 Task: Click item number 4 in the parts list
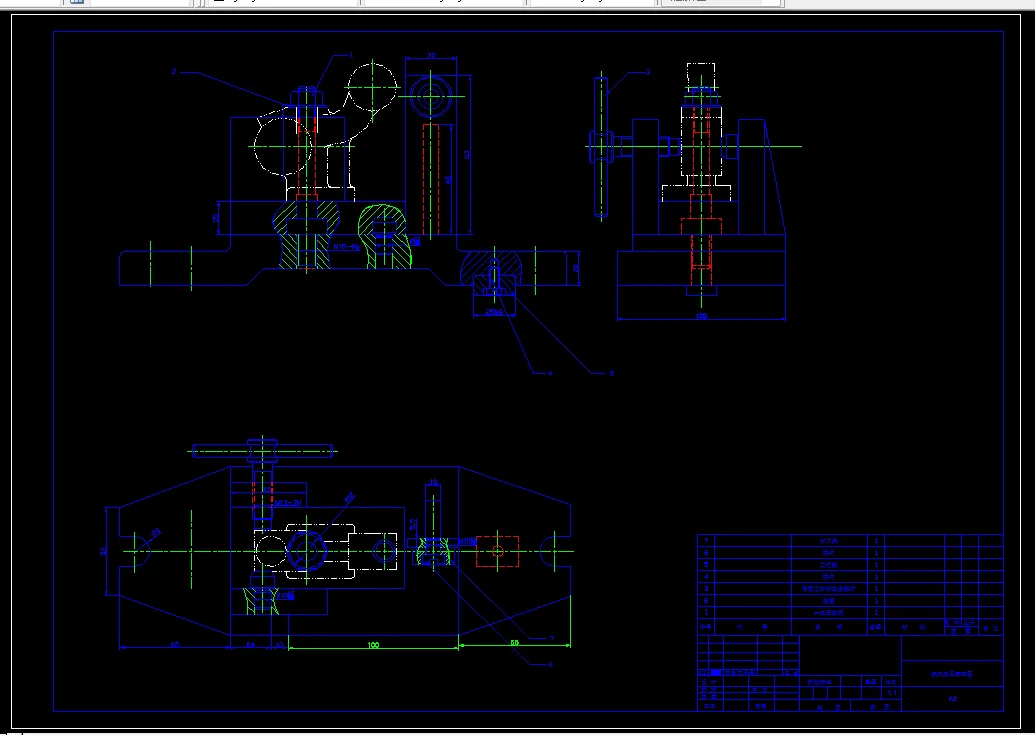pyautogui.click(x=706, y=577)
